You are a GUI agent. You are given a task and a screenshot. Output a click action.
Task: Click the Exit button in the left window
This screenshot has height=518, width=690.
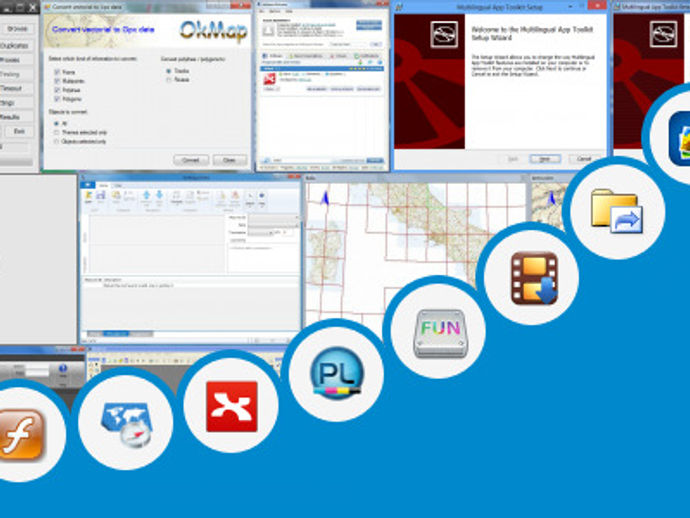point(19,131)
